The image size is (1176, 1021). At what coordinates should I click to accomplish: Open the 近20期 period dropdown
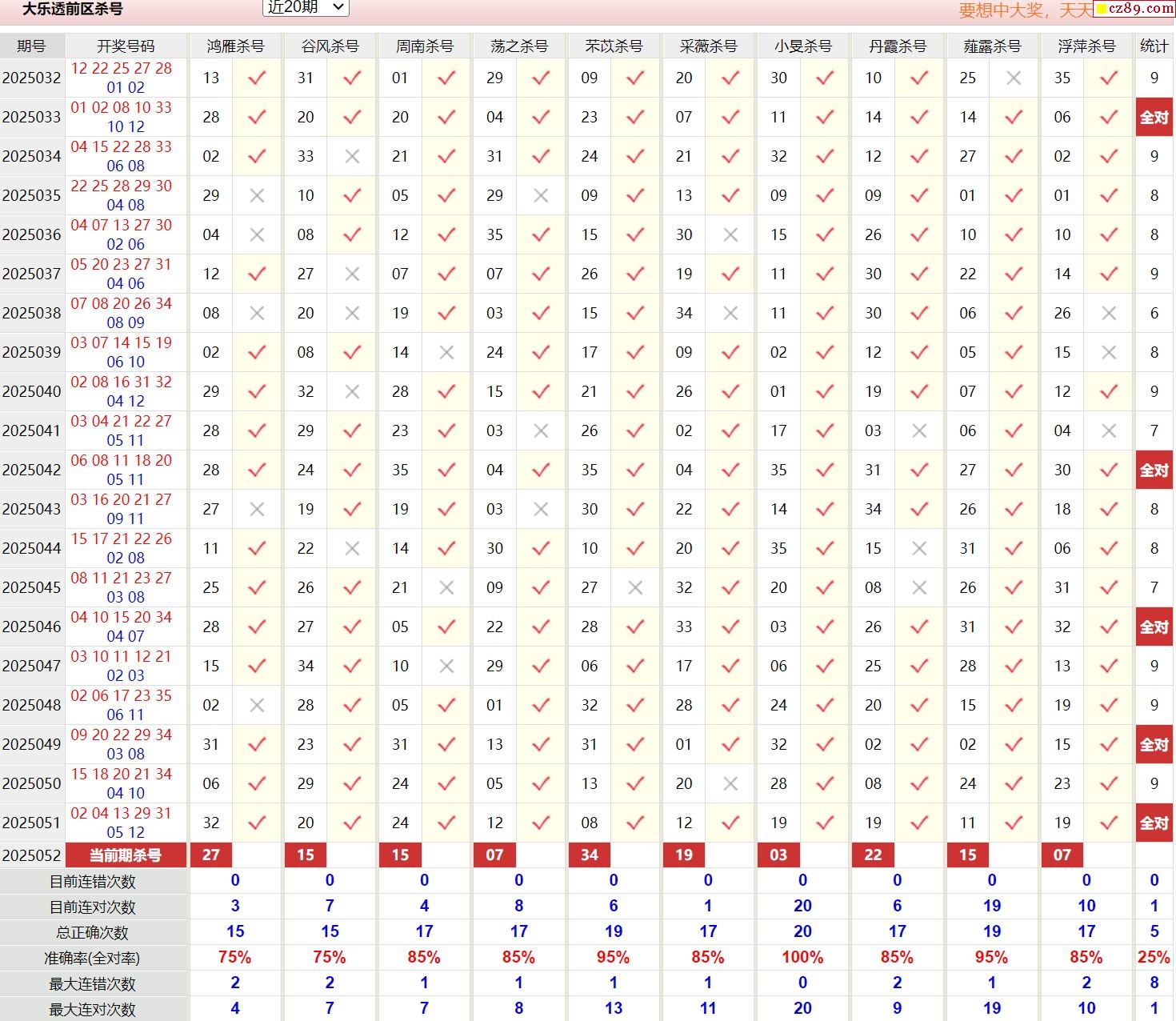[306, 7]
